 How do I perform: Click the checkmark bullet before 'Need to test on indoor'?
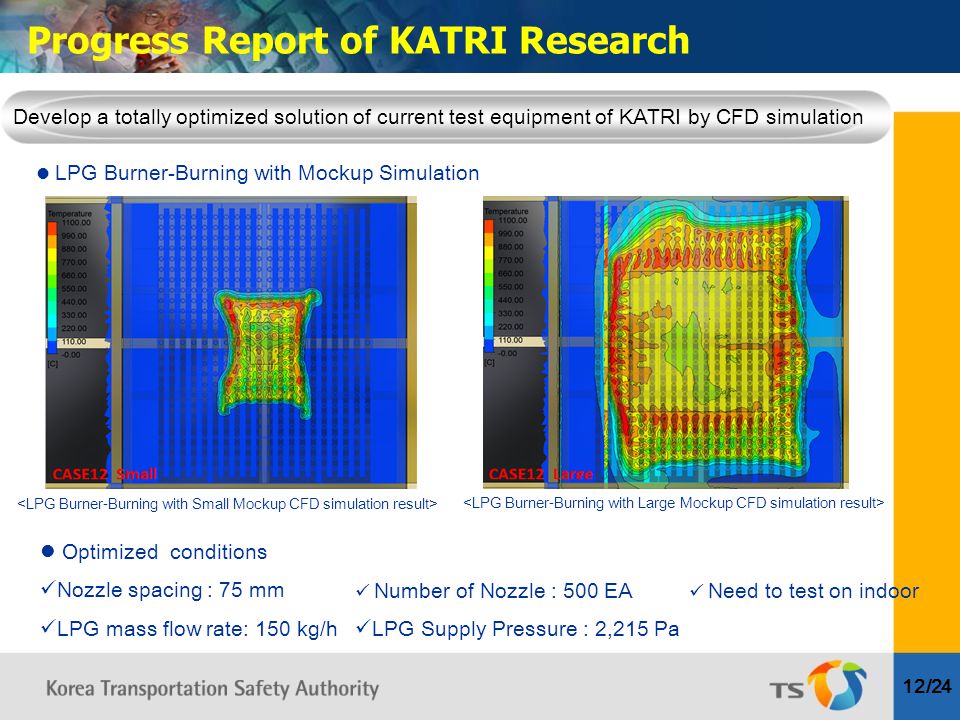tap(696, 591)
